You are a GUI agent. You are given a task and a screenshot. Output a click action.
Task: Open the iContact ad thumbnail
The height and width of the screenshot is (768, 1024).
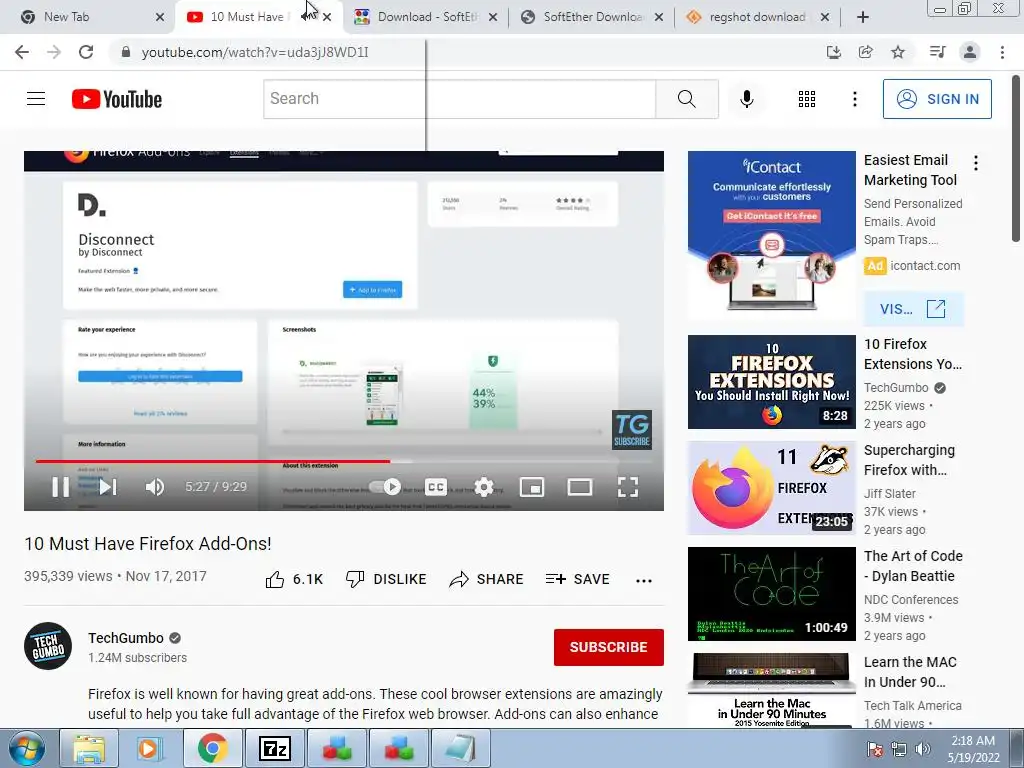tap(771, 235)
